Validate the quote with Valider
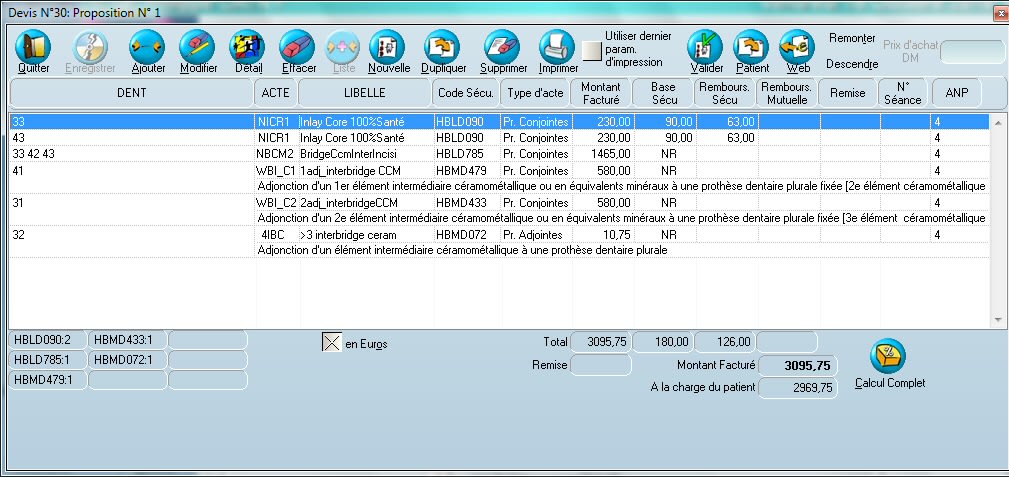The image size is (1009, 477). [707, 48]
